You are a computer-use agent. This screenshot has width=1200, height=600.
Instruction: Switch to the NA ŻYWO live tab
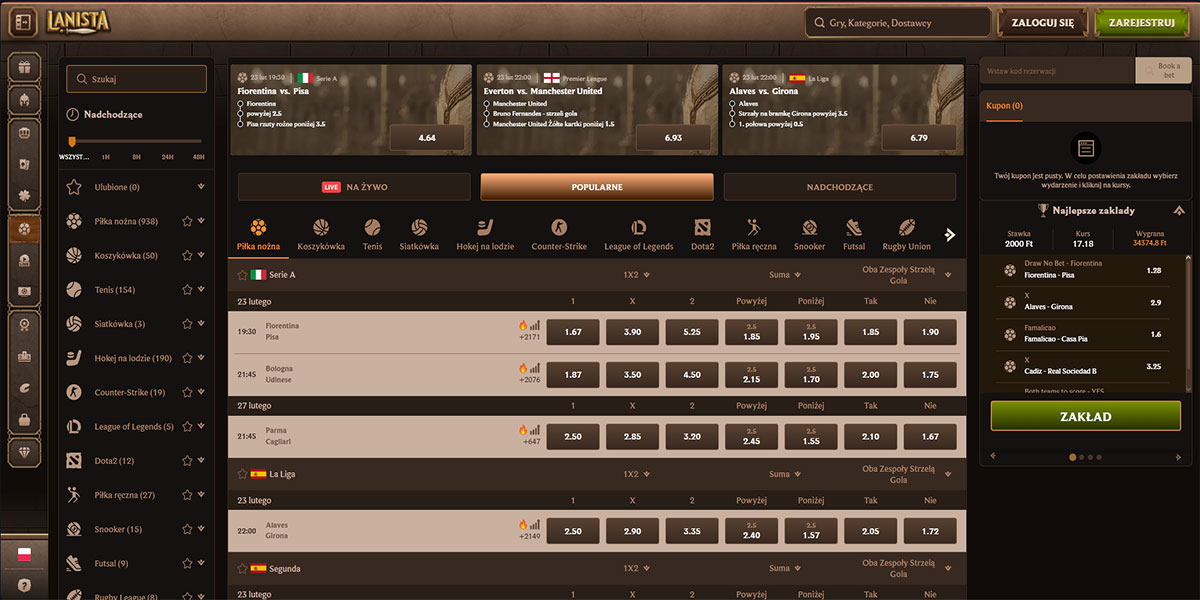pos(354,187)
